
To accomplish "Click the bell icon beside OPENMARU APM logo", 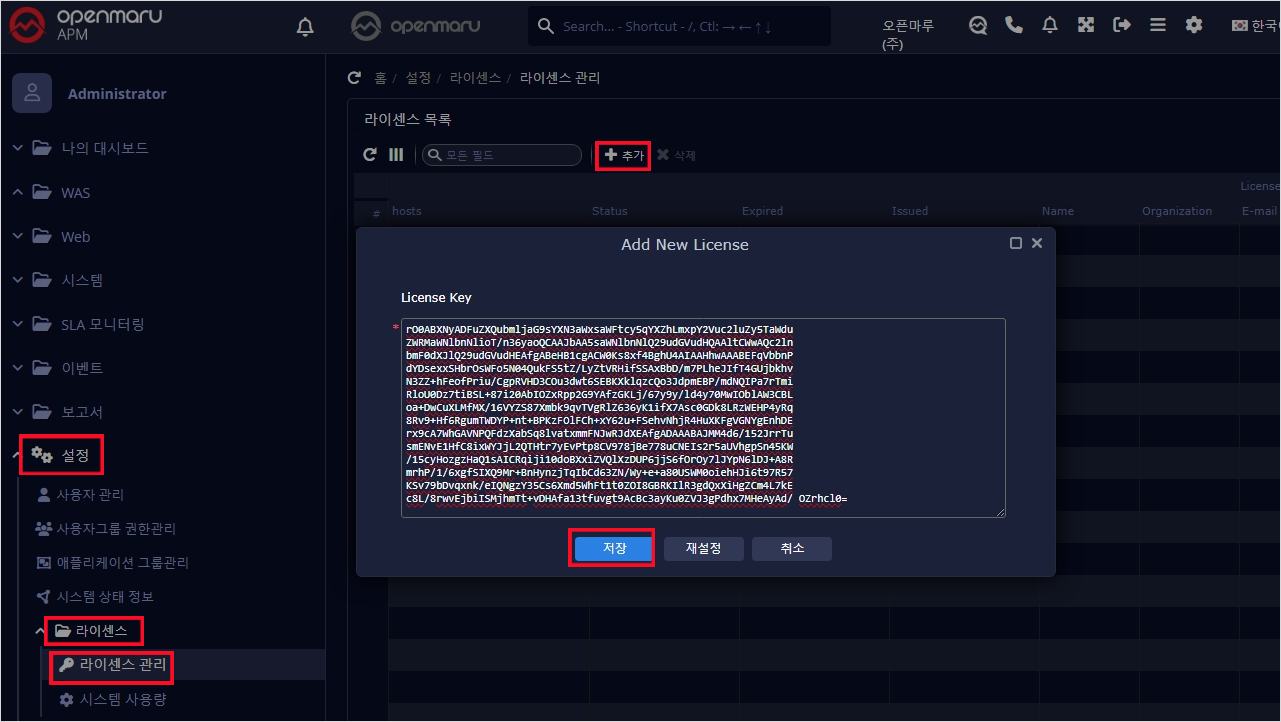I will tap(306, 28).
